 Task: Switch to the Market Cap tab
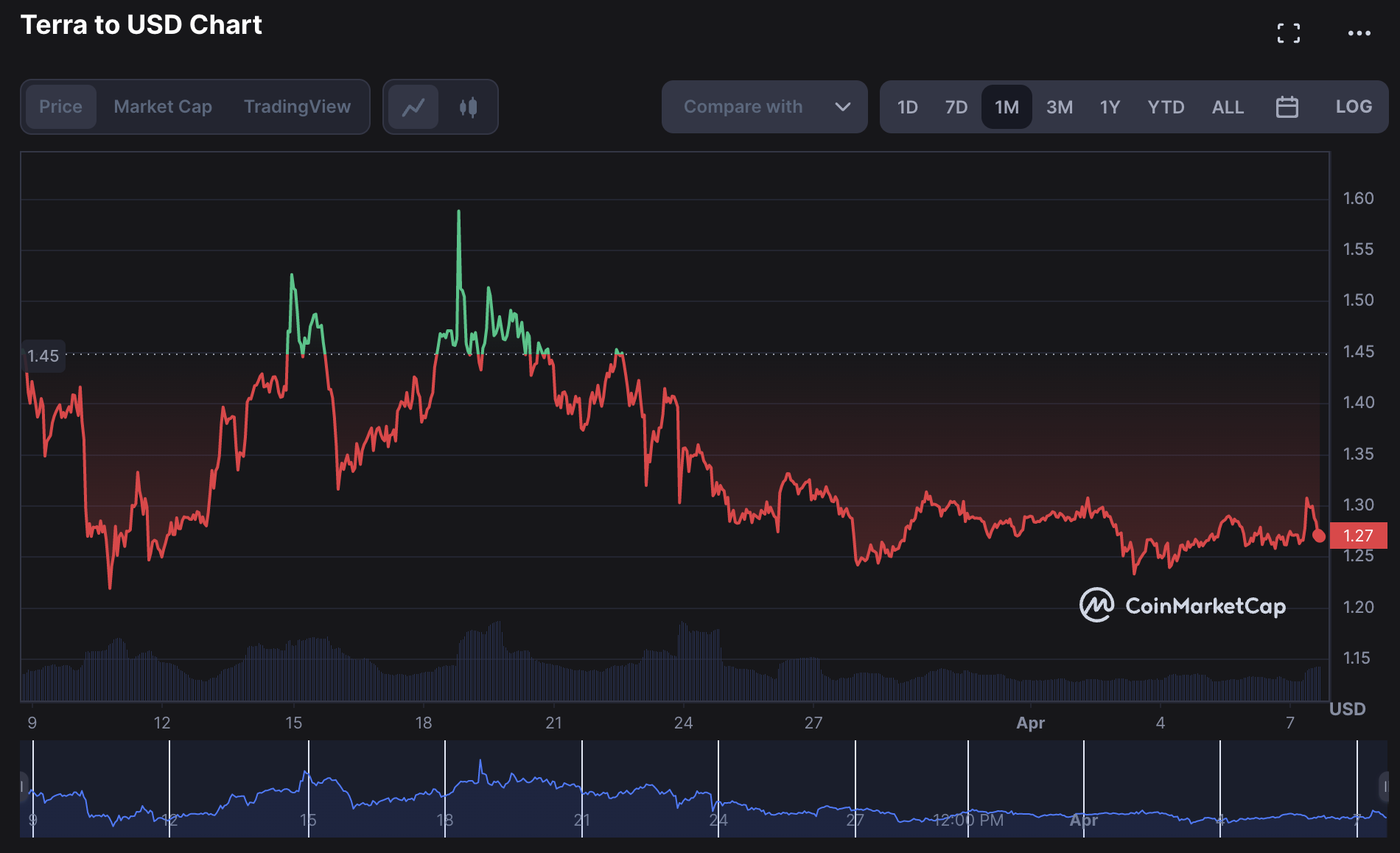(163, 108)
